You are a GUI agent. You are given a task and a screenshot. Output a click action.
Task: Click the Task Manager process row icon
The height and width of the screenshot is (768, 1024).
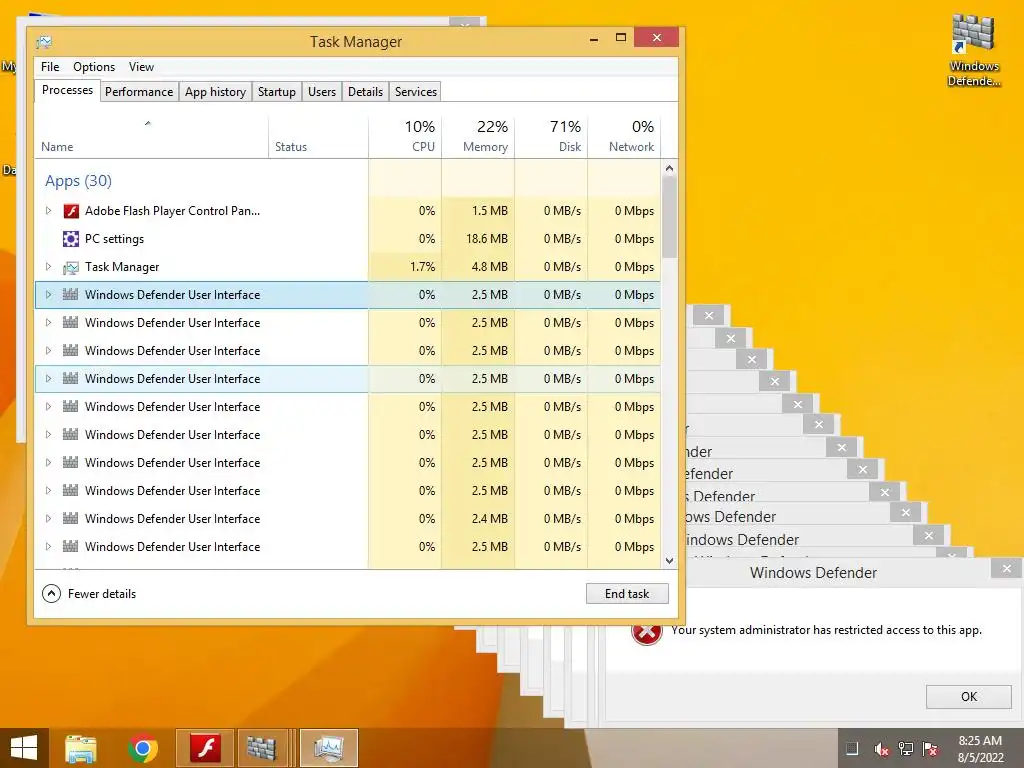[71, 267]
